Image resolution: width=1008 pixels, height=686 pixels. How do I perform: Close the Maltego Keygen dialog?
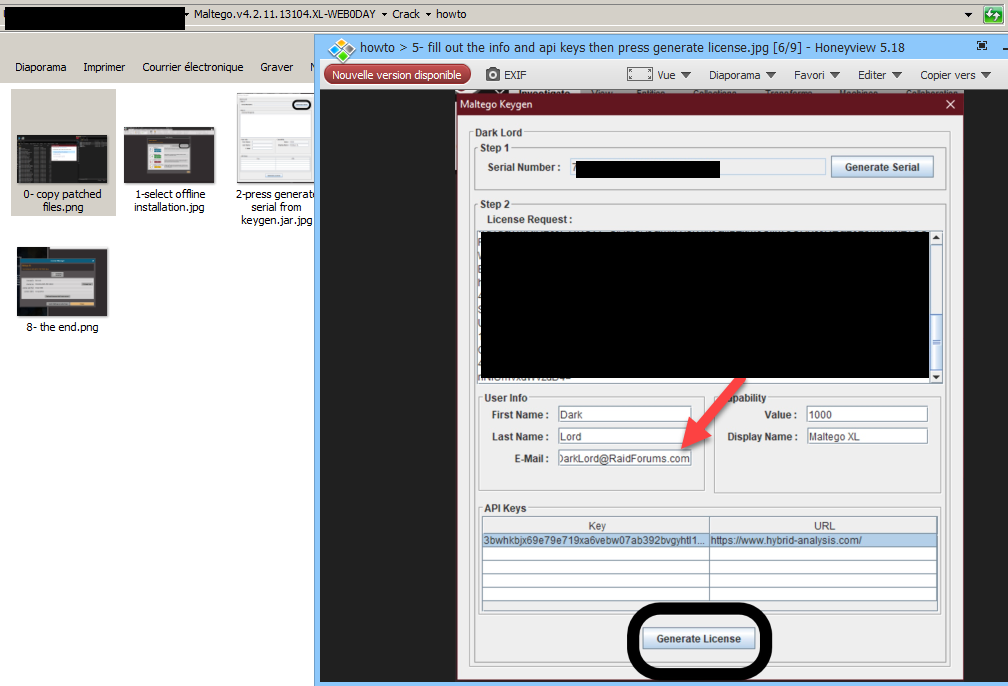click(x=950, y=104)
